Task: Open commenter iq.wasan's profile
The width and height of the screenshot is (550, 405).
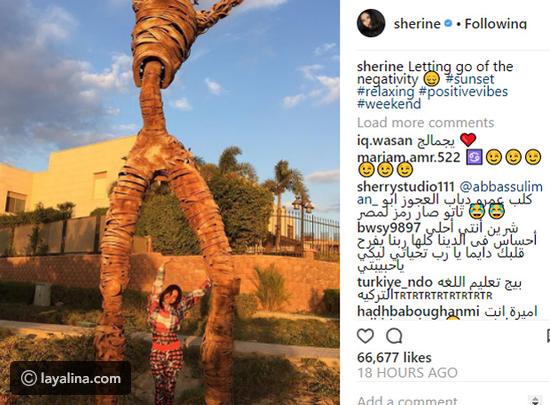Action: point(384,141)
